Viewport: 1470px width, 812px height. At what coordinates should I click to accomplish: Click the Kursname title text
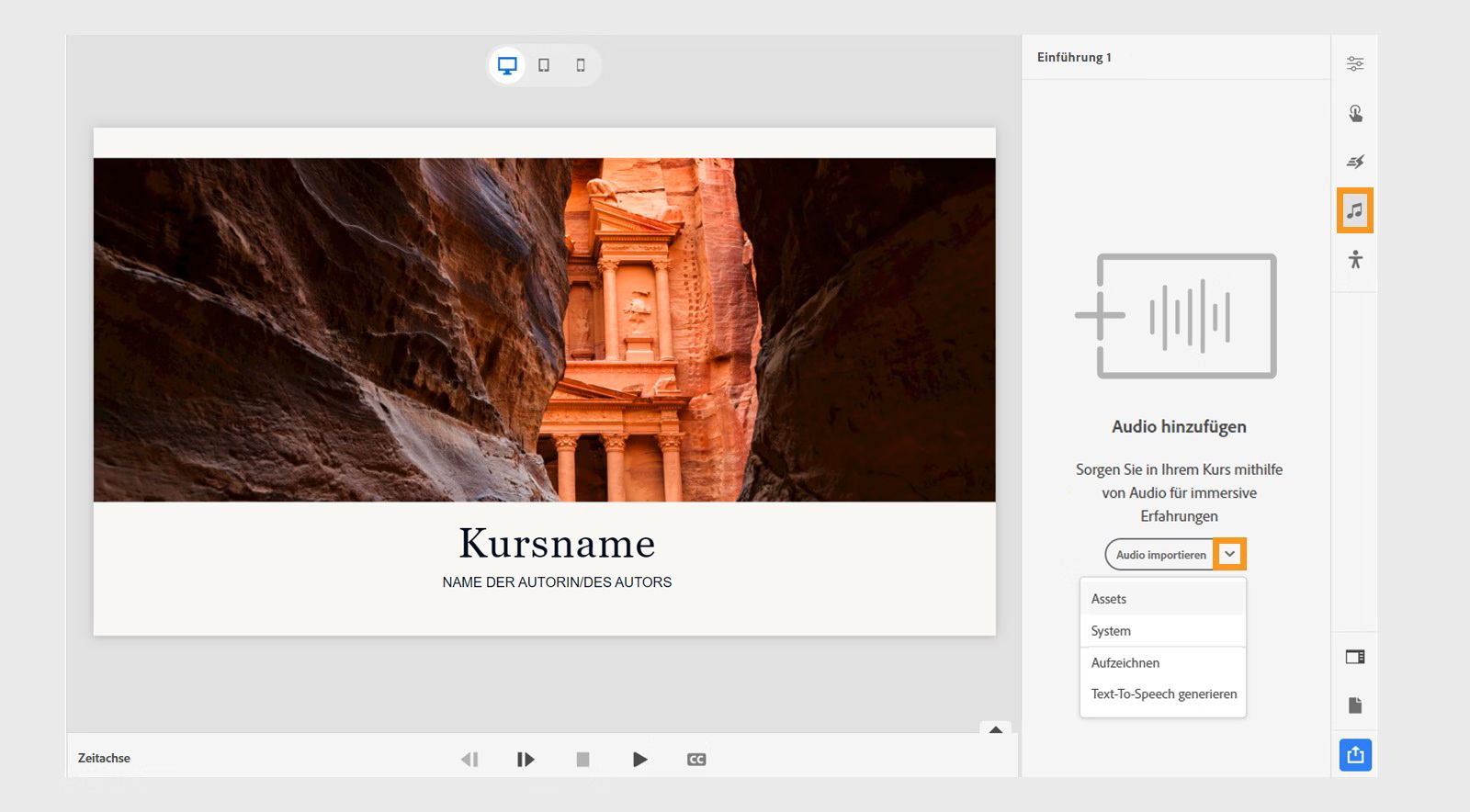tap(557, 544)
